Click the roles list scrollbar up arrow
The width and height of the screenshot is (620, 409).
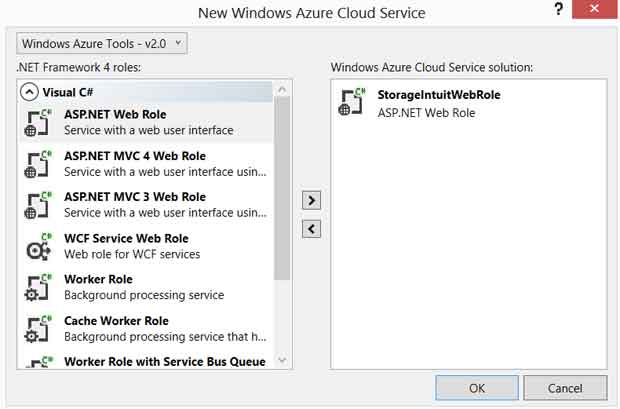click(x=282, y=89)
